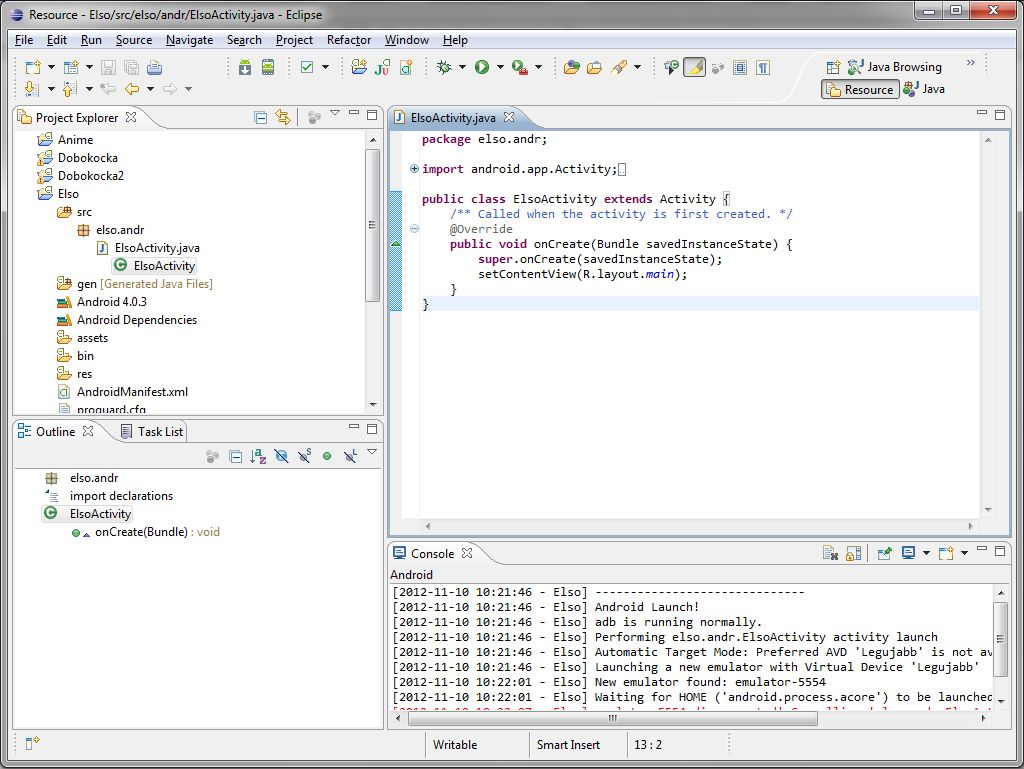Minimize the editor area
Screen dimensions: 1024x769
point(982,113)
